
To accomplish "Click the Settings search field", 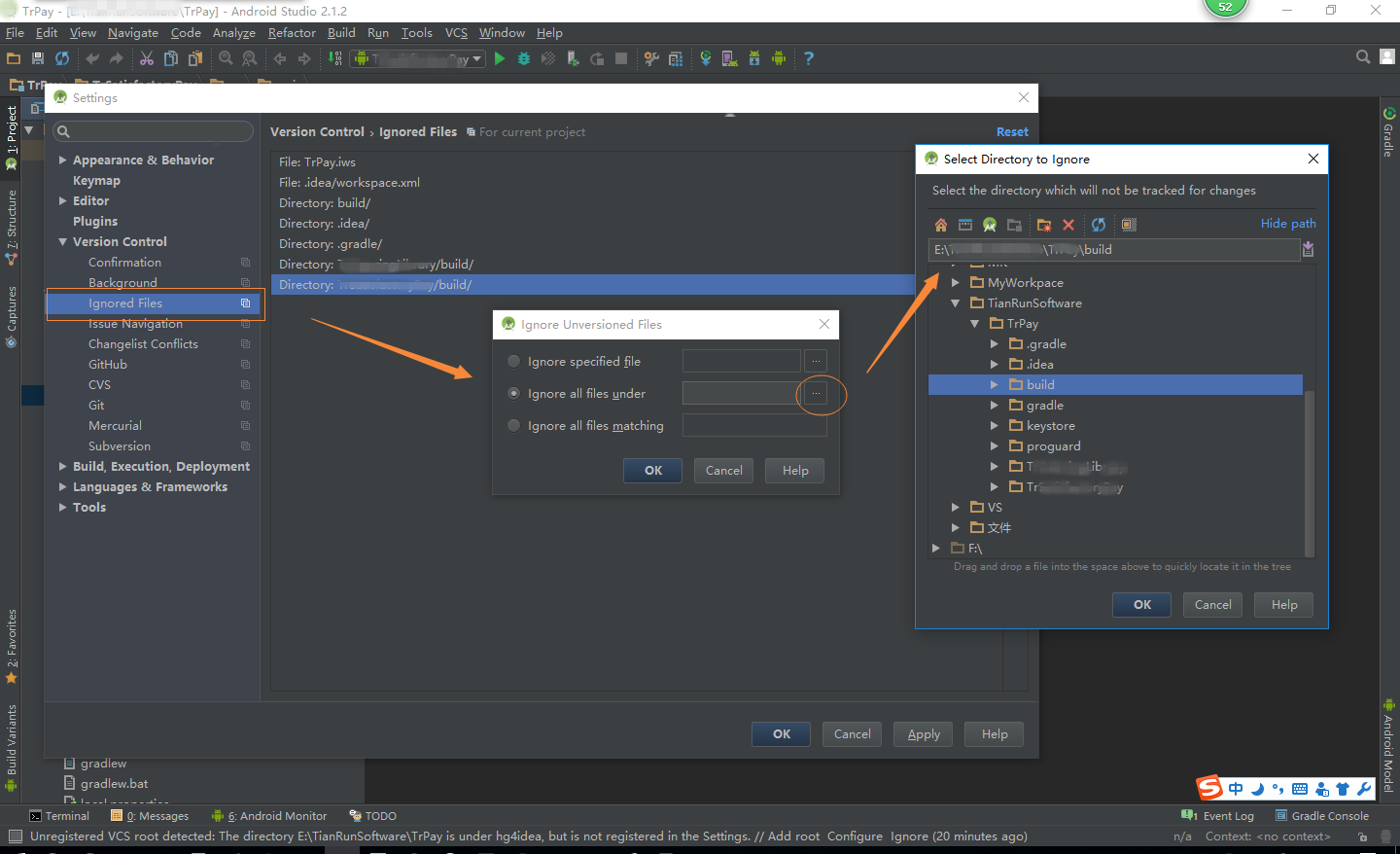I will coord(153,131).
